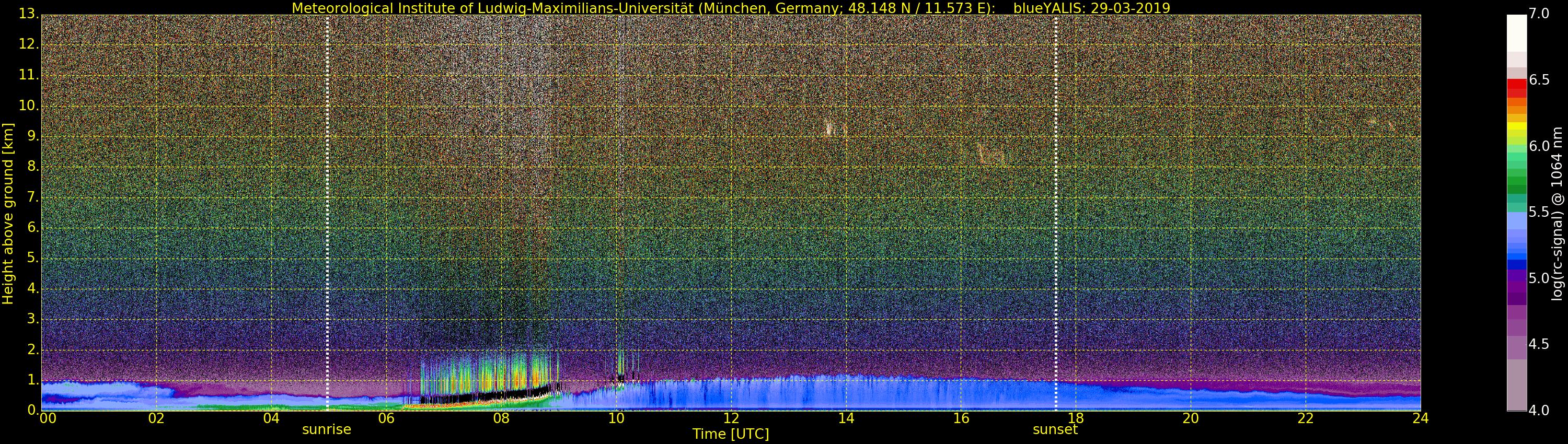Screen dimensions: 1568x444
Task: Click the "11." height axis tick label
Action: tap(29, 75)
